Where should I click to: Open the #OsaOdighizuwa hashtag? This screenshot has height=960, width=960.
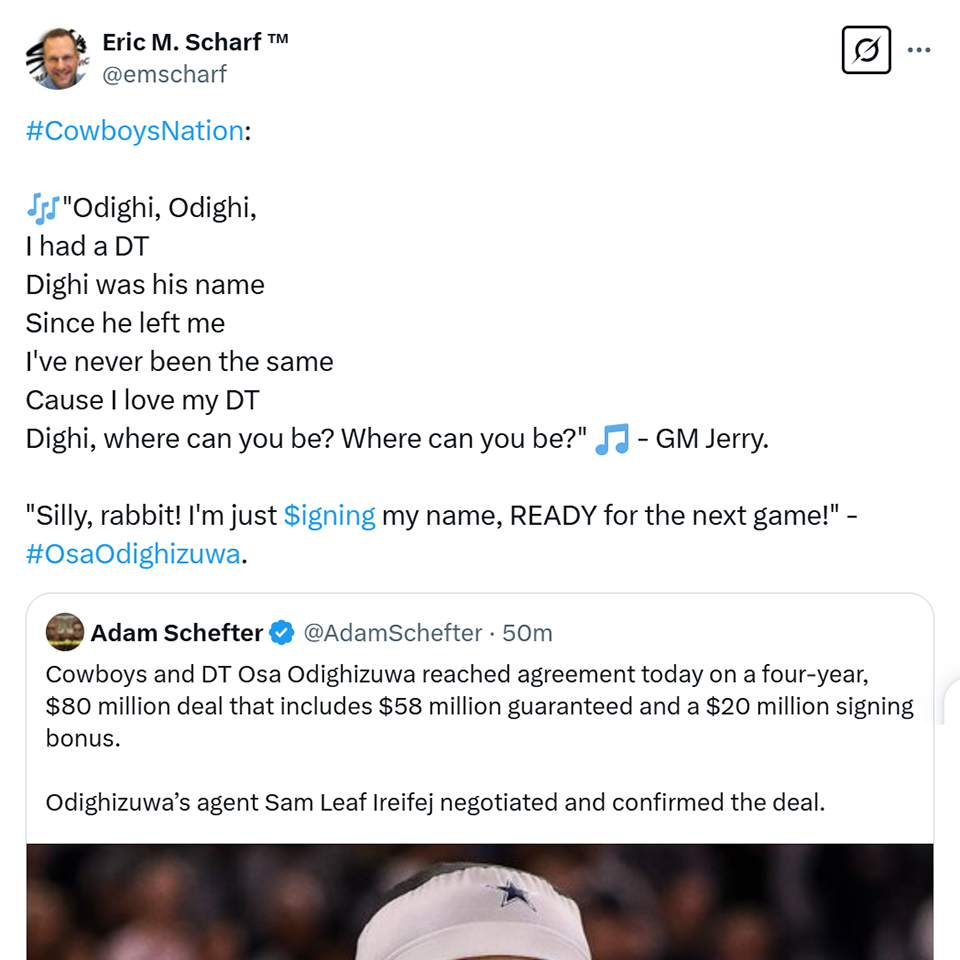click(133, 554)
